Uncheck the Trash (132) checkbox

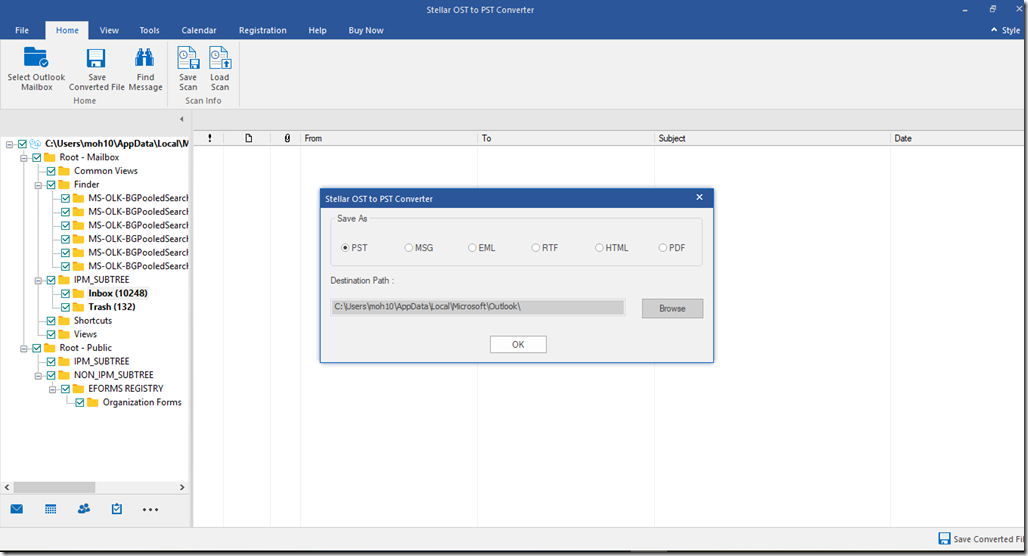pyautogui.click(x=66, y=307)
